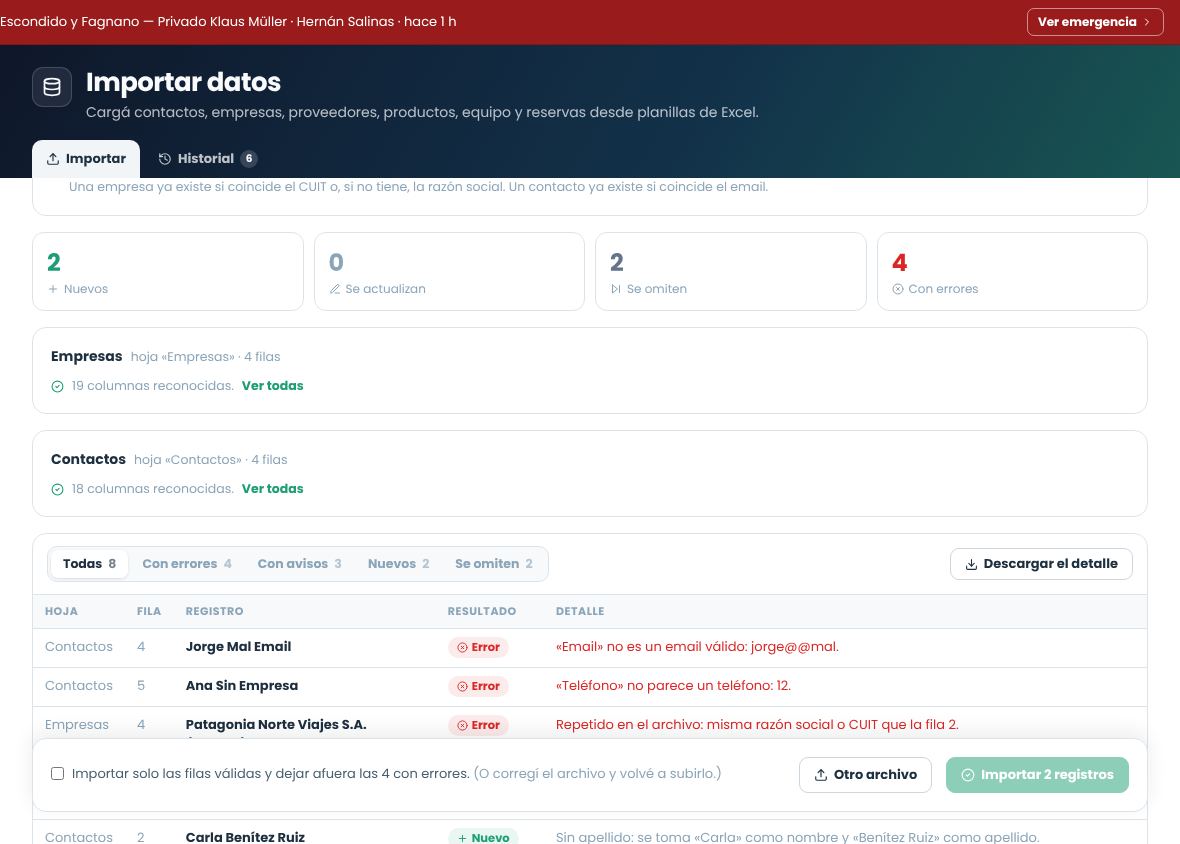This screenshot has width=1180, height=844.
Task: Click the invalid email detail for jorge@@mal
Action: (x=697, y=647)
